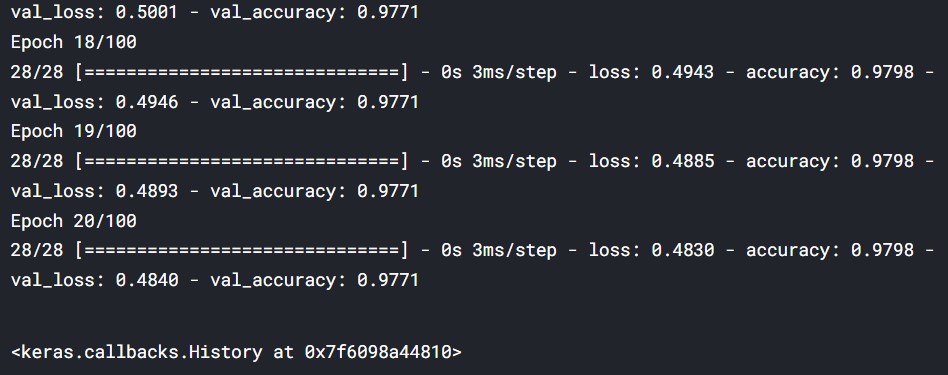Click the loss value 0.4943
The image size is (948, 375).
[x=683, y=73]
